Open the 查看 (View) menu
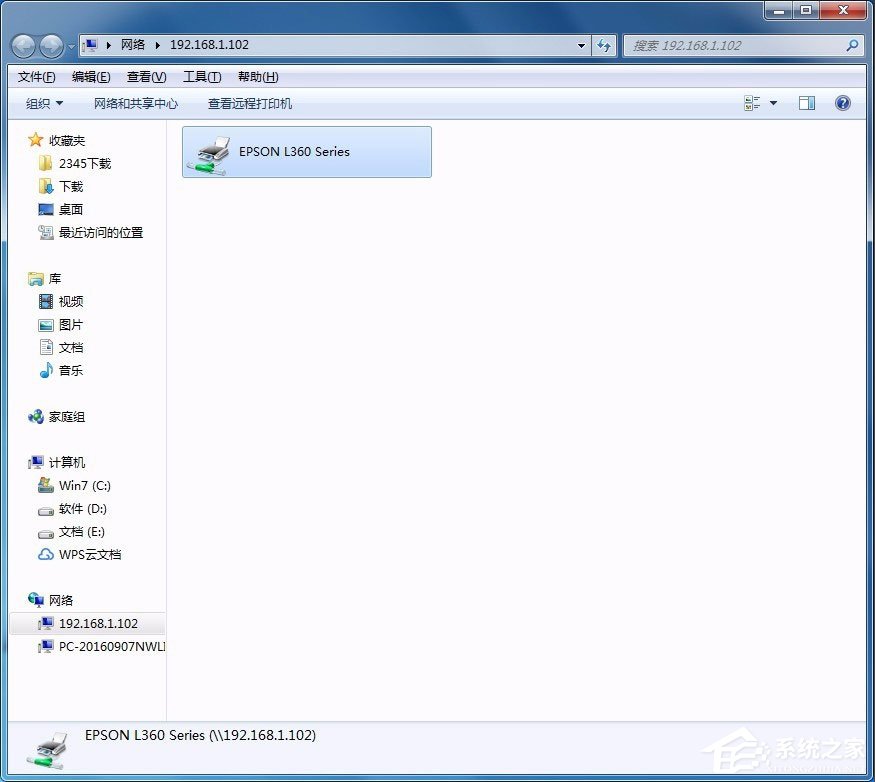875x782 pixels. [145, 76]
